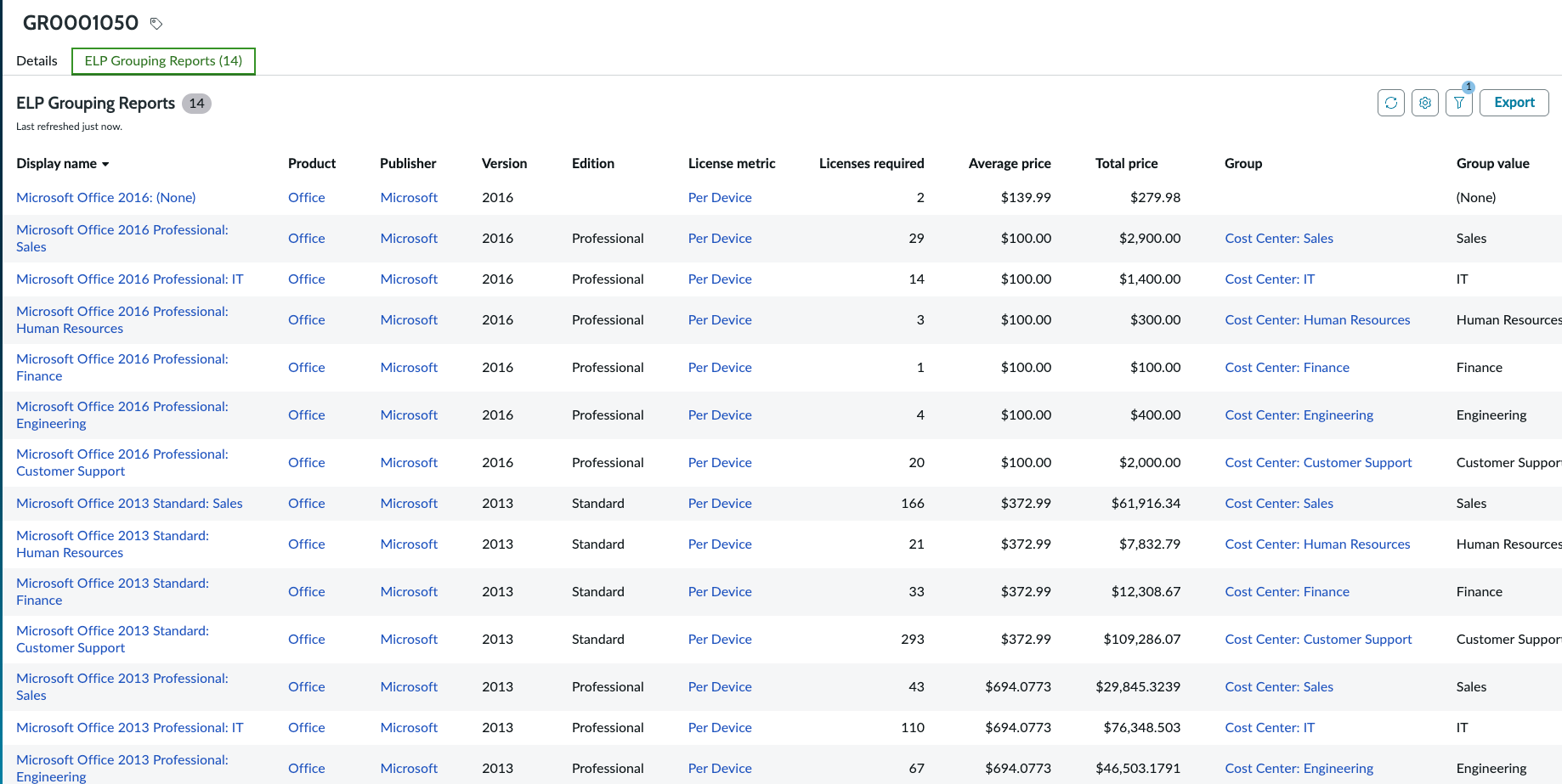Open Microsoft Office 2016 Professional: Engineering record
The height and width of the screenshot is (784, 1562).
(x=122, y=415)
